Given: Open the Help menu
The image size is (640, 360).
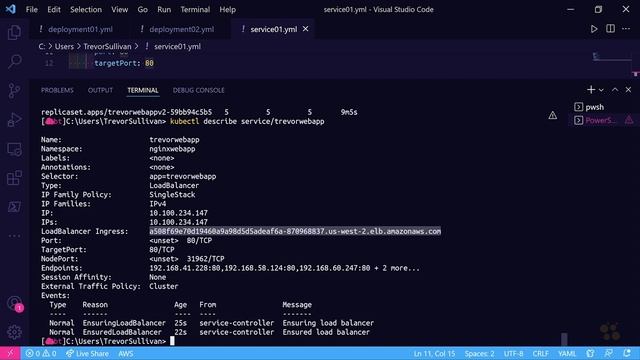Looking at the screenshot, I should (227, 9).
